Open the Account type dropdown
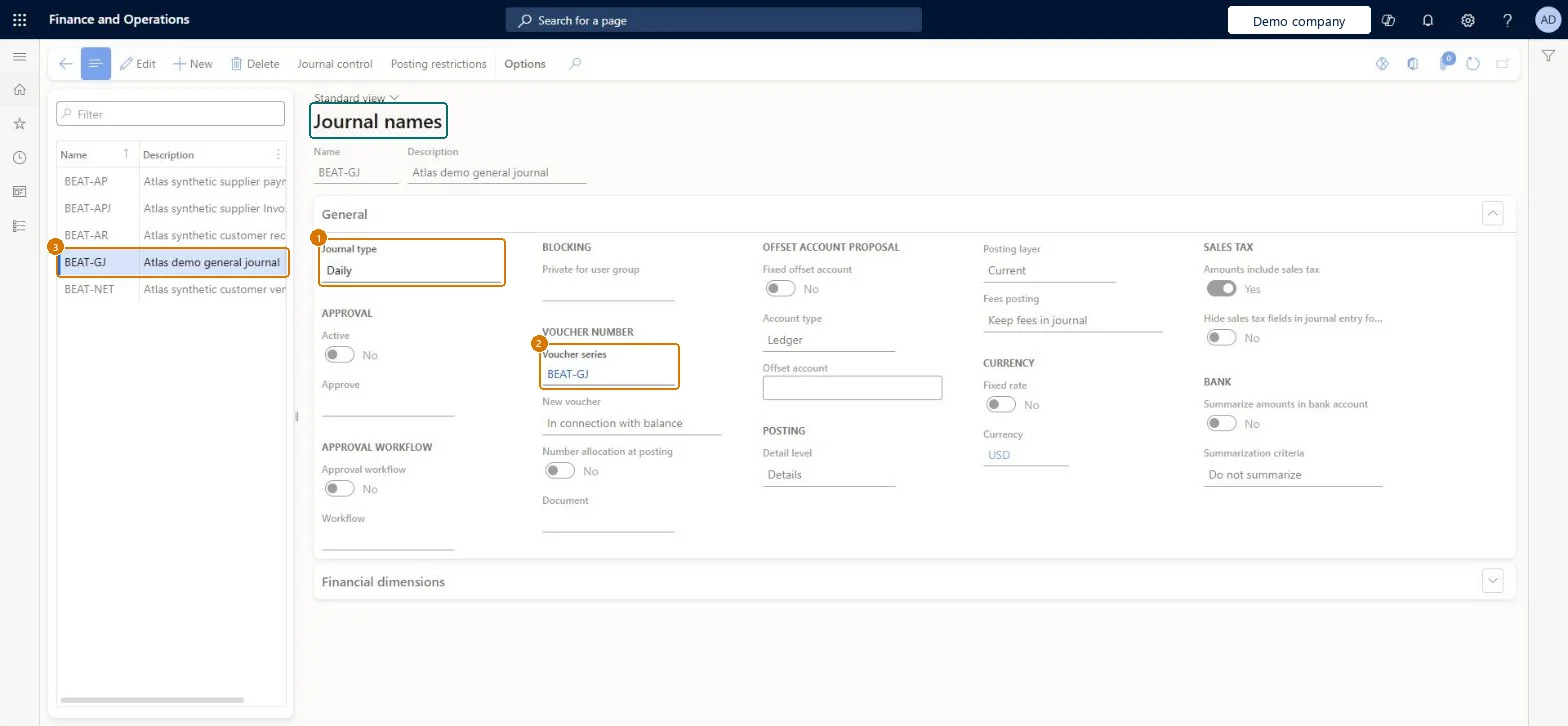Image resolution: width=1568 pixels, height=726 pixels. pos(829,340)
